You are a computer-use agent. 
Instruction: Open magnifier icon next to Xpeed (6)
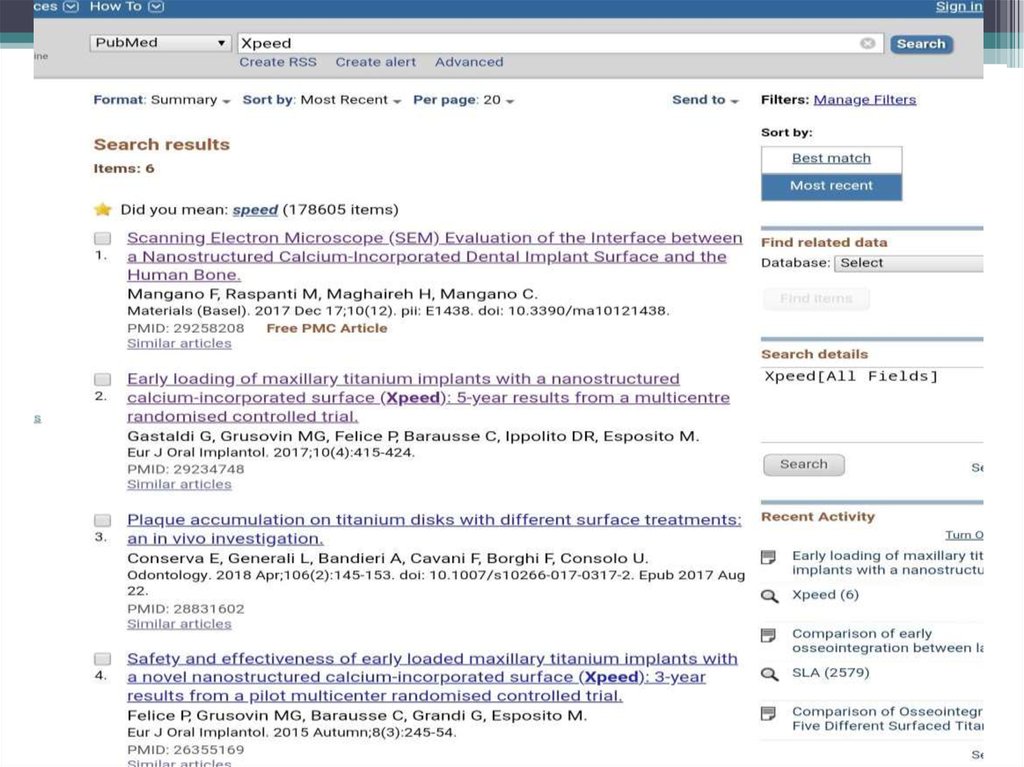pos(770,596)
